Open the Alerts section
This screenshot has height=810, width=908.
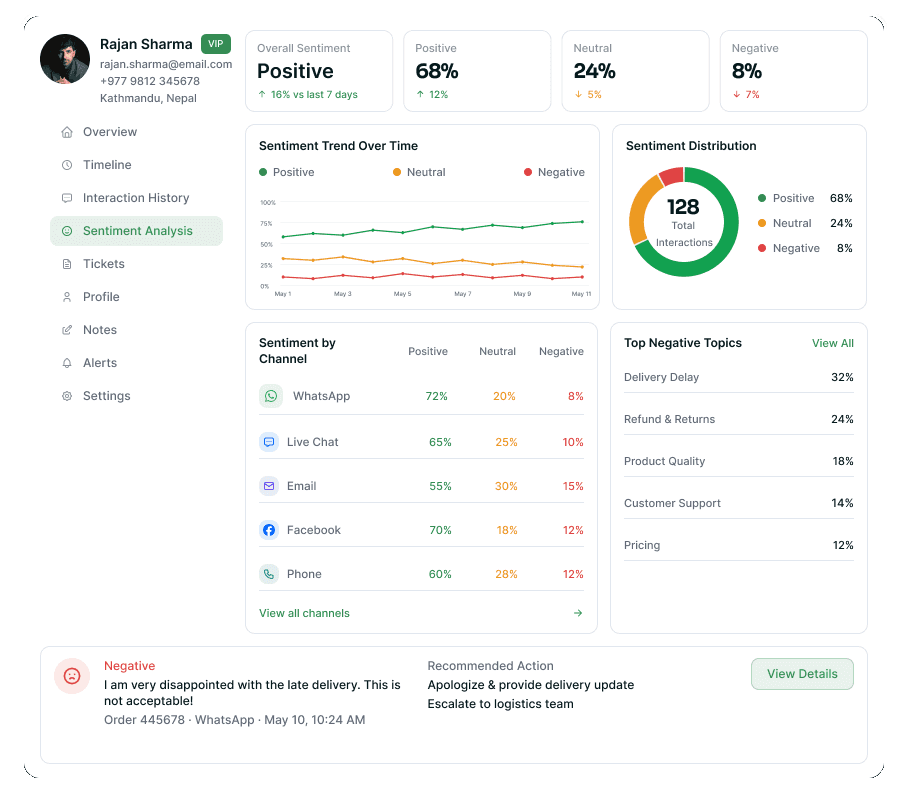point(137,363)
